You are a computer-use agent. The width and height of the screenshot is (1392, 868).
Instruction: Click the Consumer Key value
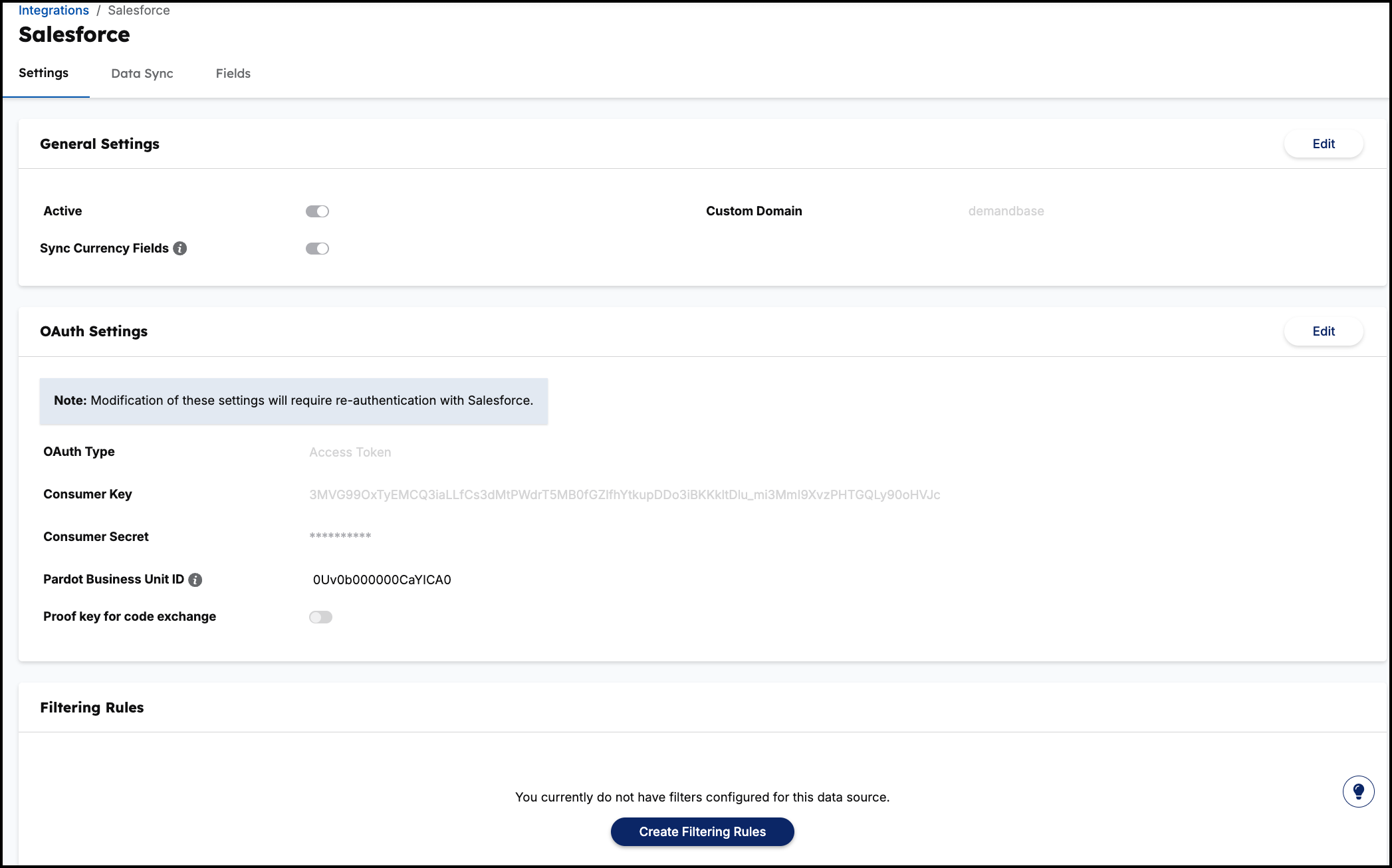(624, 494)
